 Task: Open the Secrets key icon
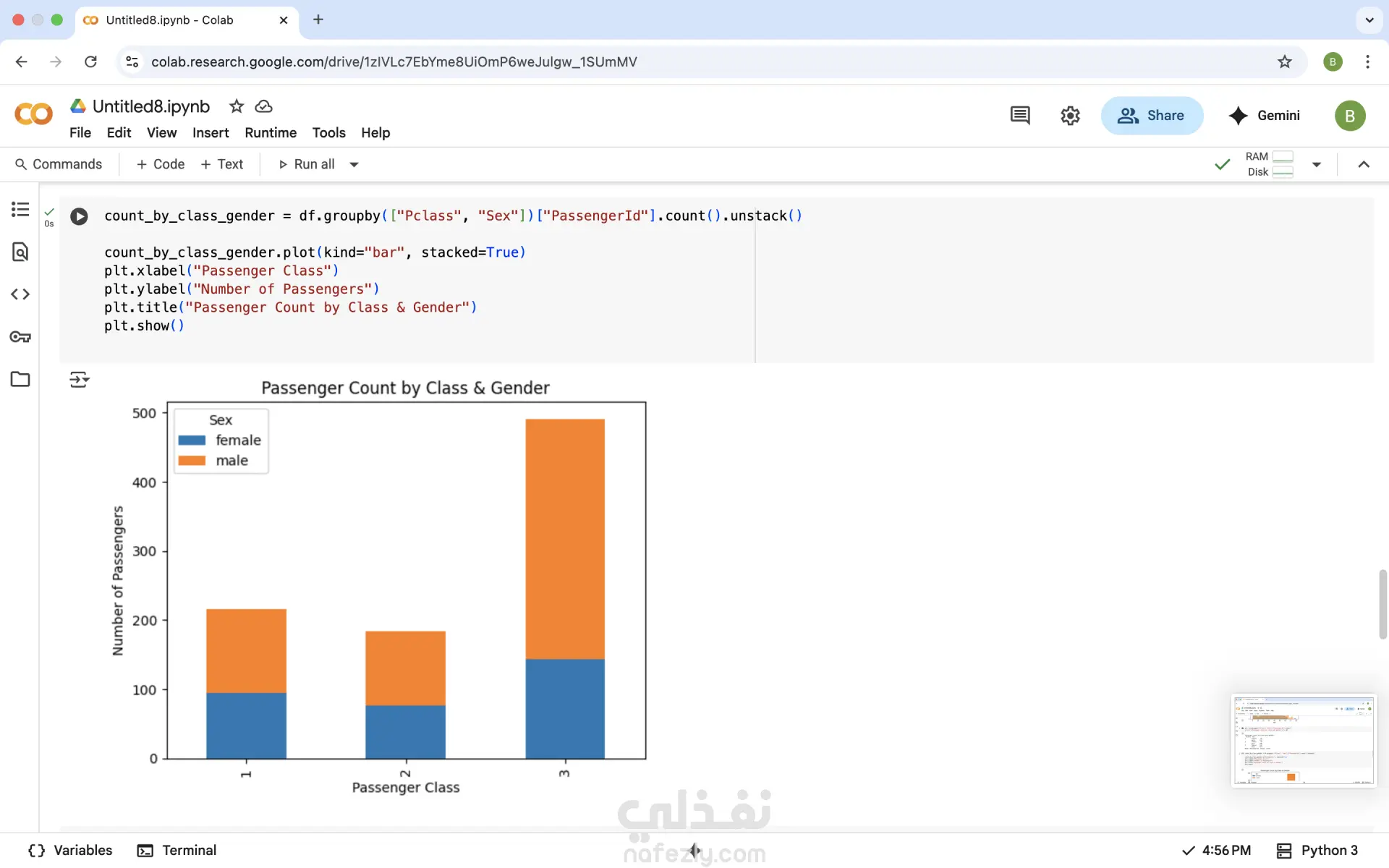(x=20, y=337)
